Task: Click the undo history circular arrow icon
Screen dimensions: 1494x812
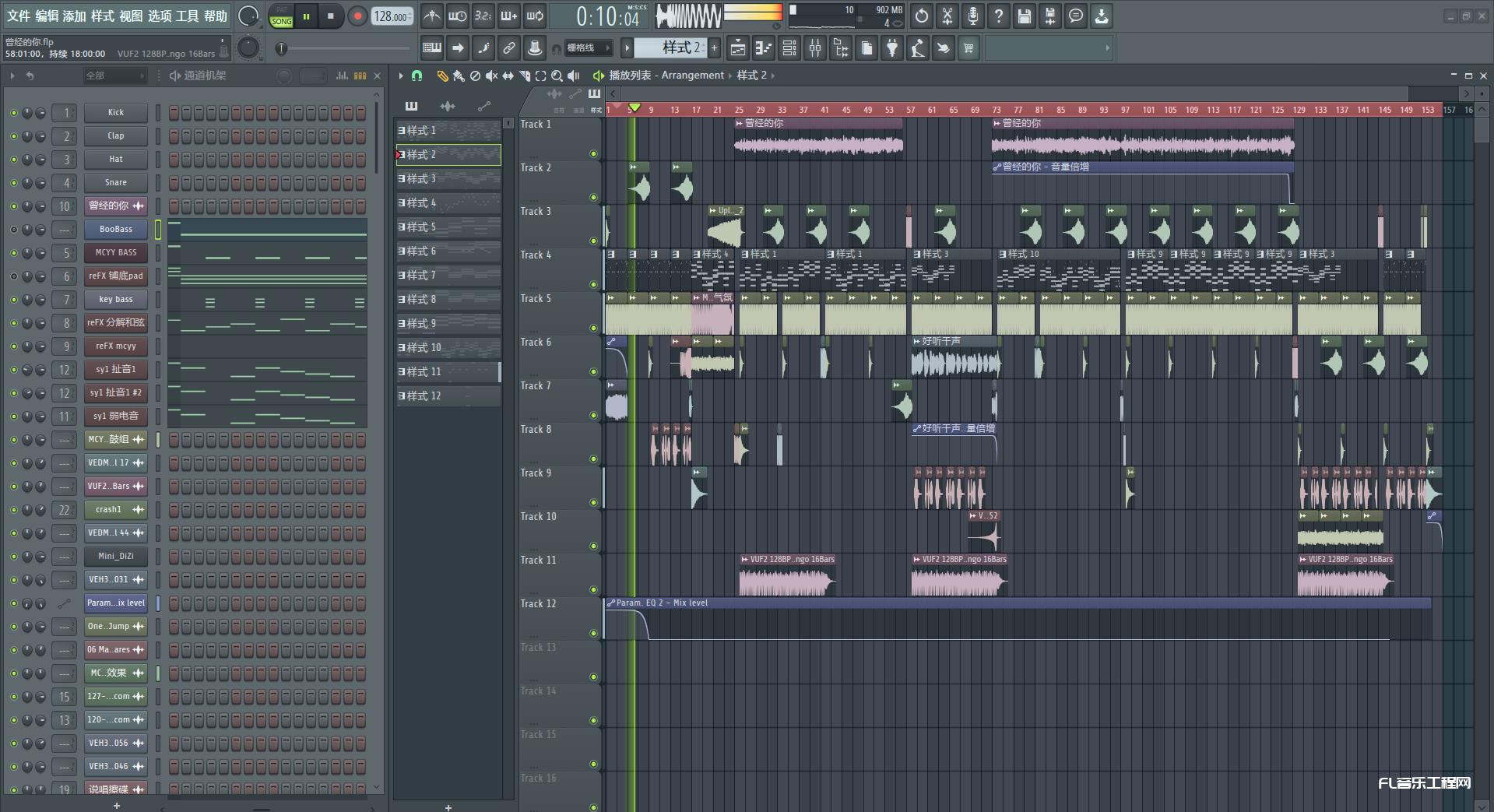Action: [922, 16]
